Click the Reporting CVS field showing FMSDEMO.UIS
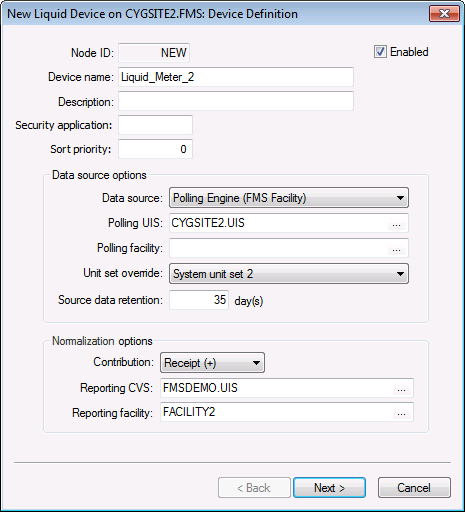Screen dimensions: 465x512 click(277, 388)
